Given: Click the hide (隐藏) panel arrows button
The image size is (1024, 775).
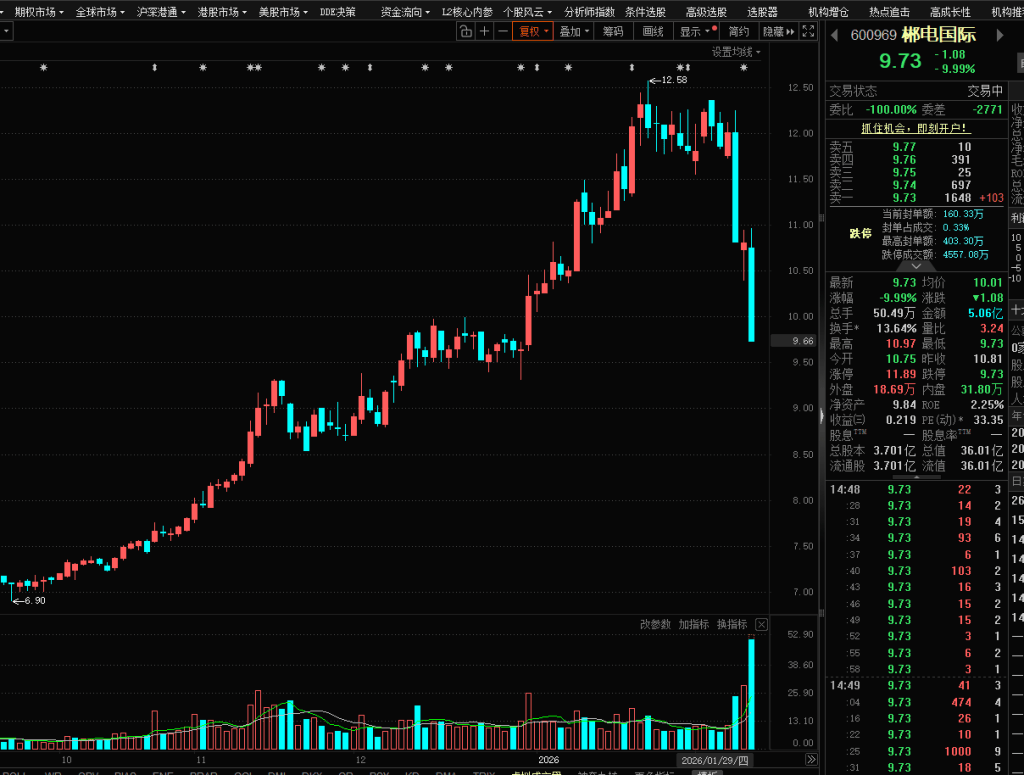Looking at the screenshot, I should [780, 32].
